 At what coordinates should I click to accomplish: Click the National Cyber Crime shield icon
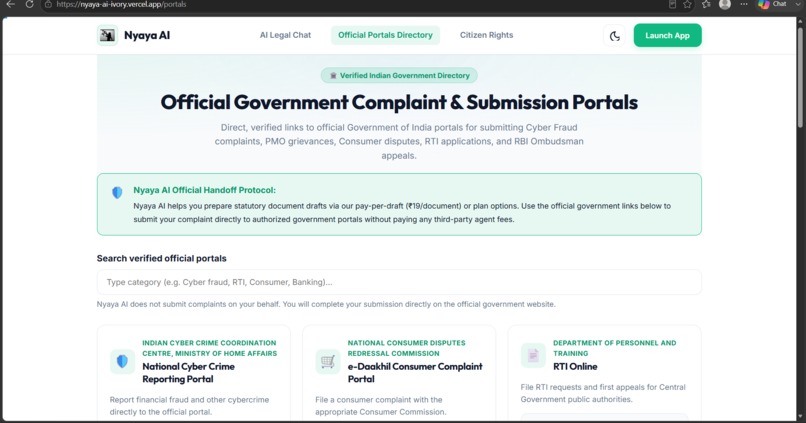pyautogui.click(x=122, y=361)
